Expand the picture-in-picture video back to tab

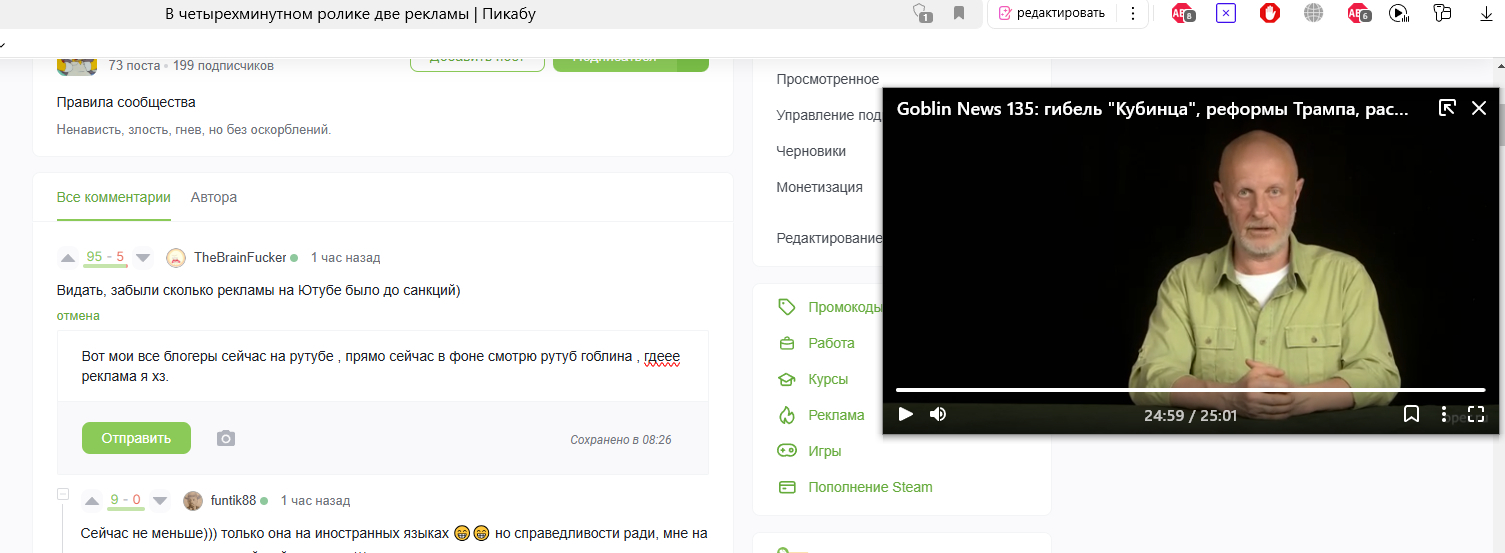pyautogui.click(x=1446, y=108)
